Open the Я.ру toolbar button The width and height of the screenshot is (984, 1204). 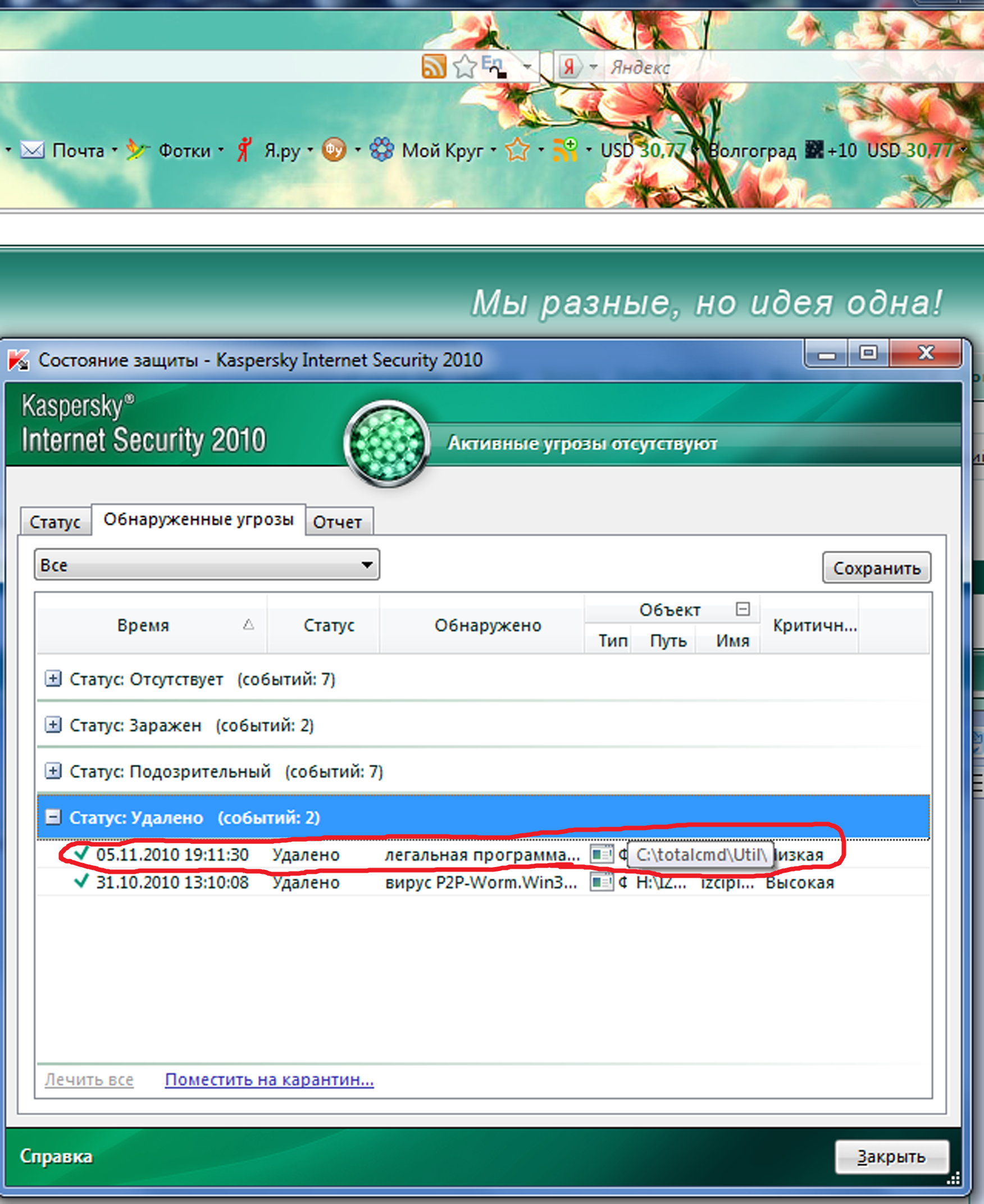[x=268, y=150]
